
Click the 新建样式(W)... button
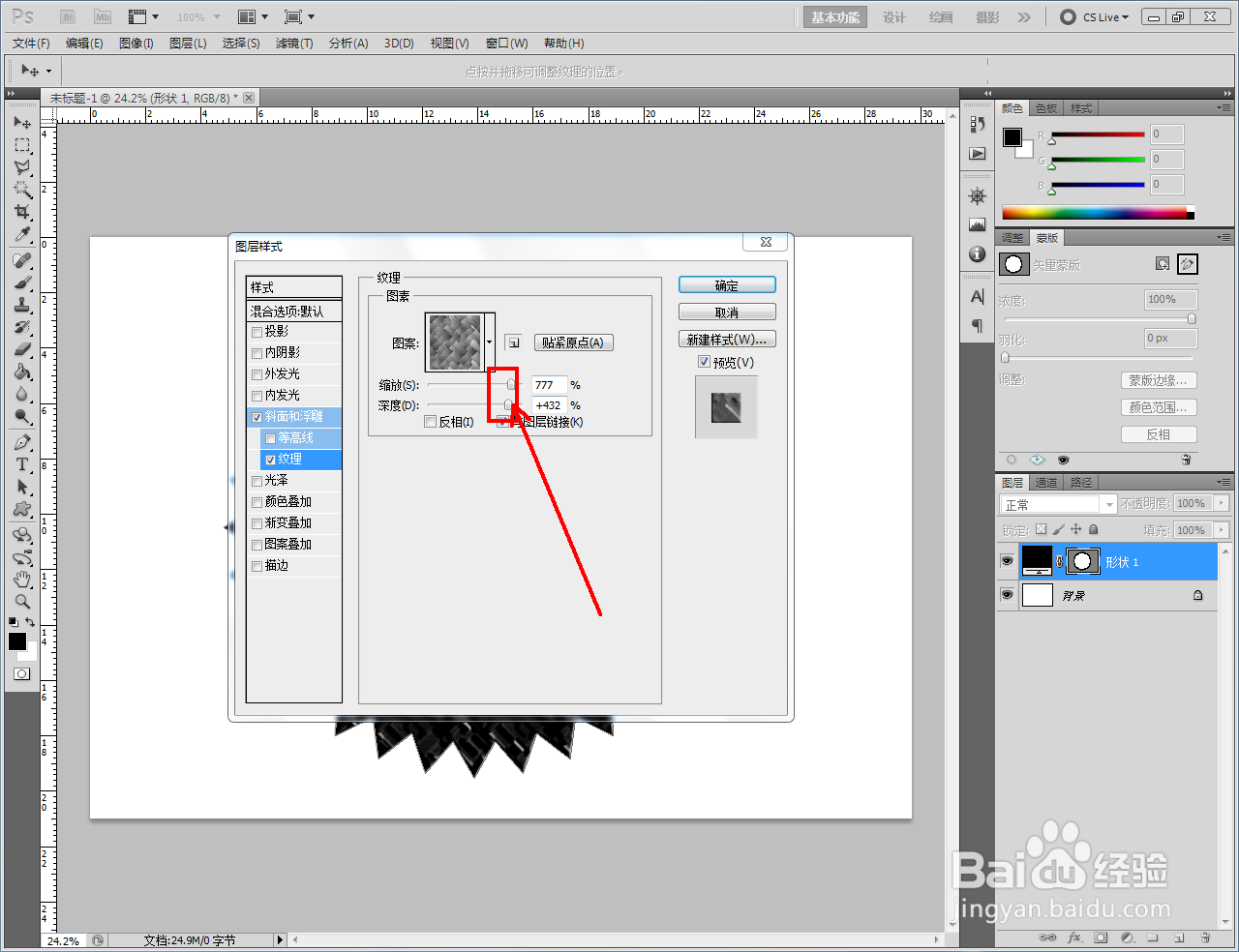click(727, 340)
